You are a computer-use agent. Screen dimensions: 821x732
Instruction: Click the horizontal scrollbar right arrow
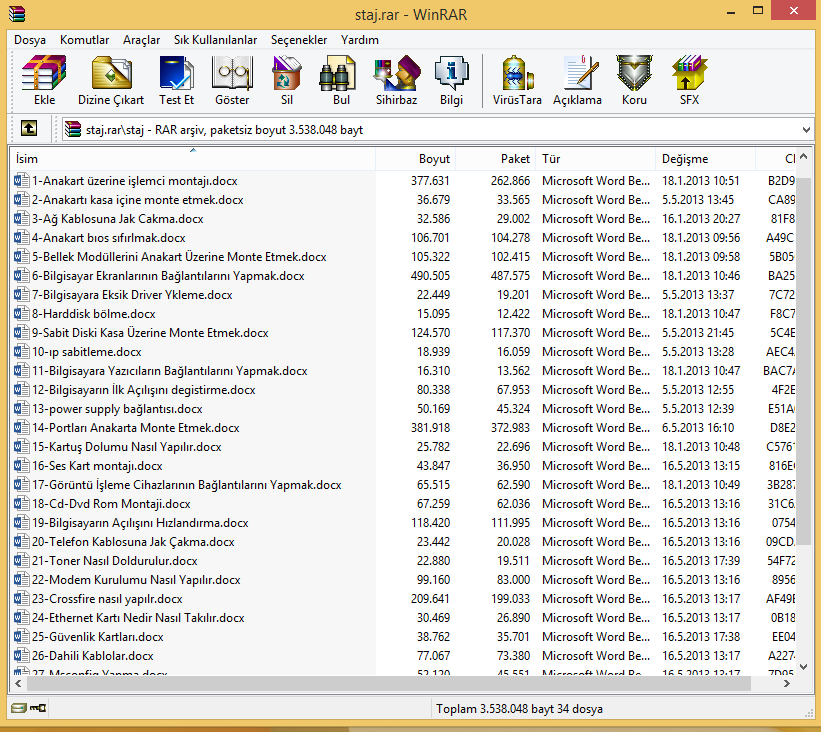[786, 683]
